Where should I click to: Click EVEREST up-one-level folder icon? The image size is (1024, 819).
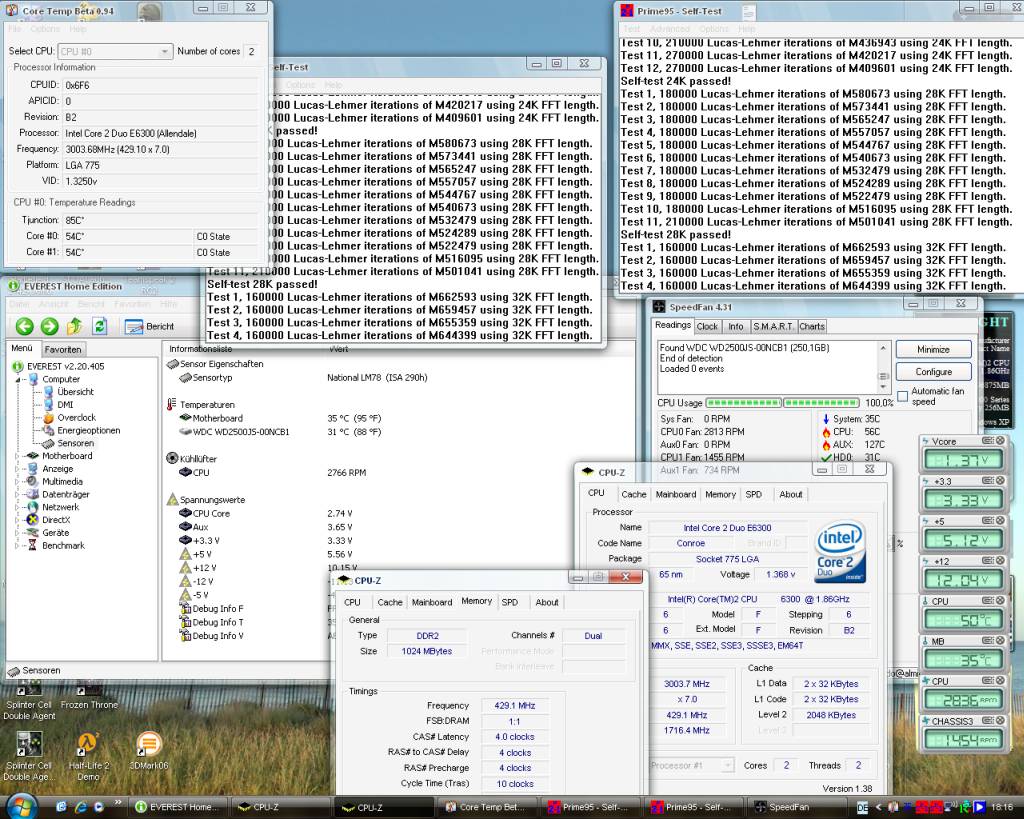coord(74,326)
